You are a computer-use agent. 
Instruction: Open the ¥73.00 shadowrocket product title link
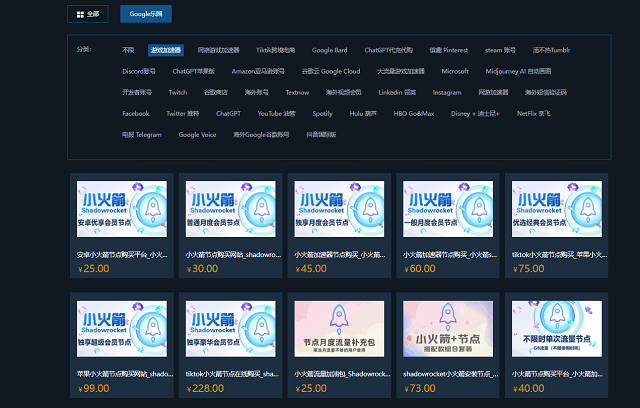click(446, 373)
